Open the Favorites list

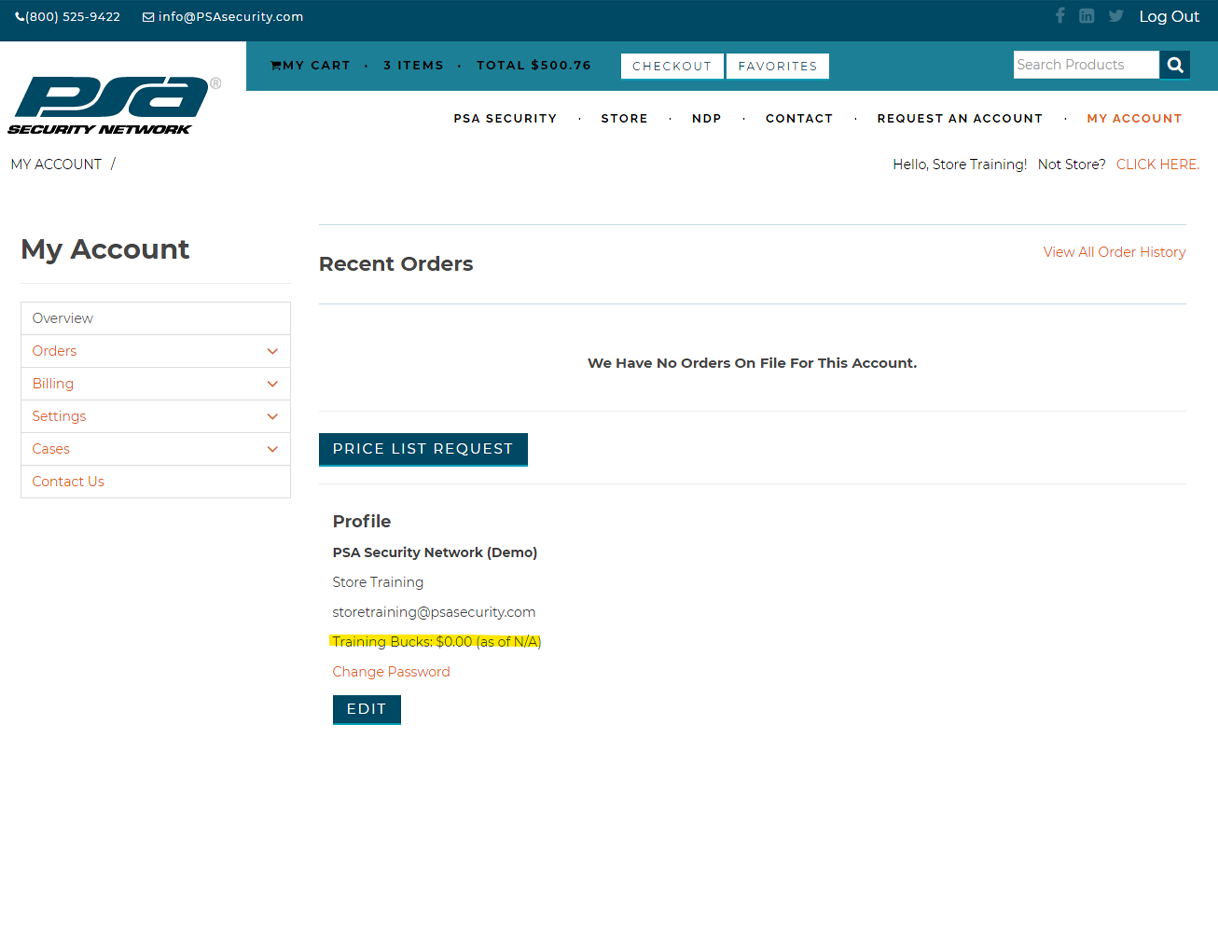point(778,66)
